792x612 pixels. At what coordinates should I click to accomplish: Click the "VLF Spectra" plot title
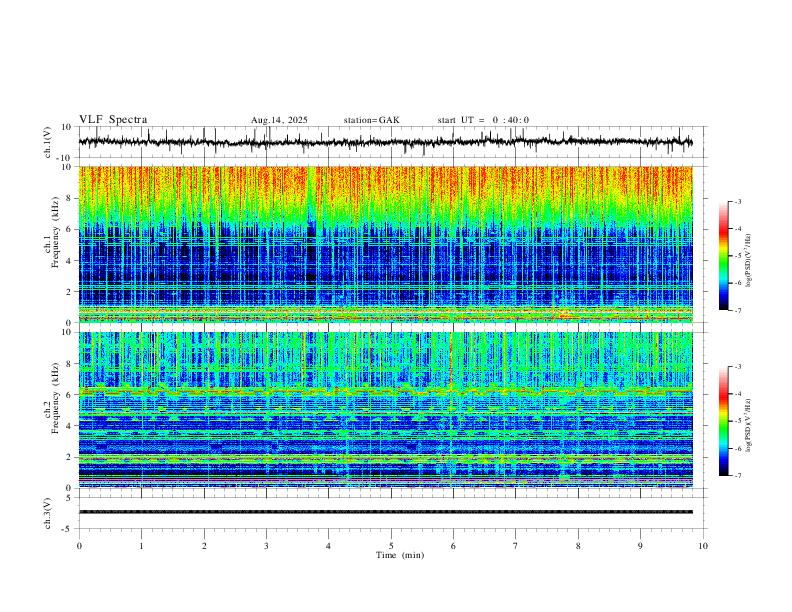(x=113, y=120)
